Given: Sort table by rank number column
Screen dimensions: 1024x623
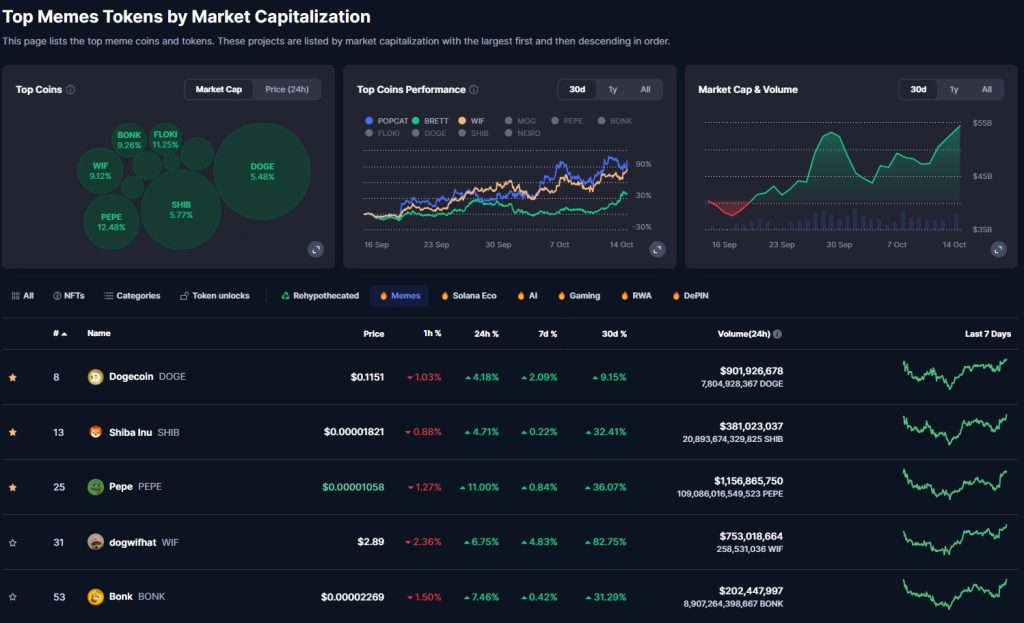Looking at the screenshot, I should (59, 334).
